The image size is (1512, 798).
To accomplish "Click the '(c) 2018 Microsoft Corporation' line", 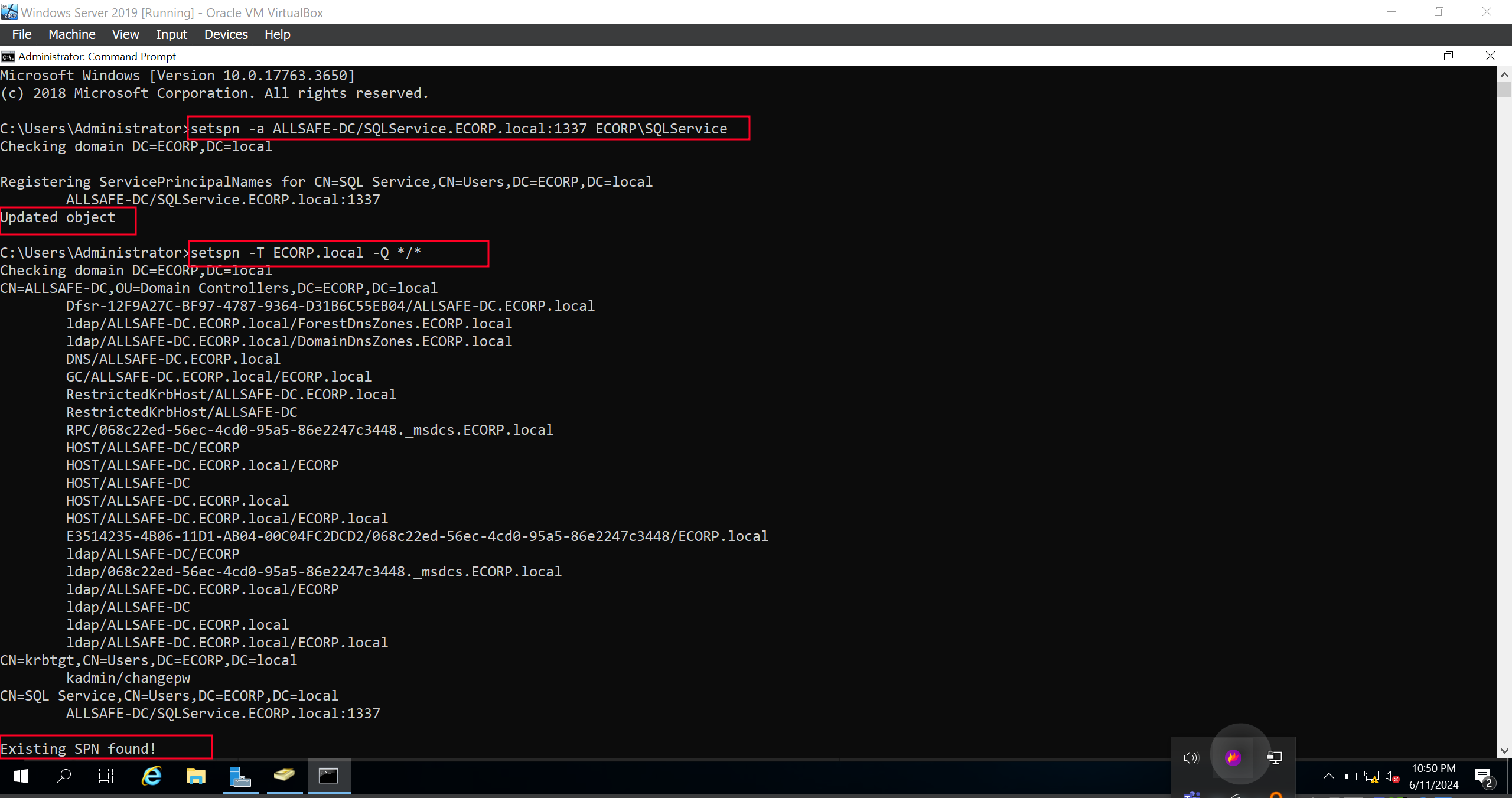I will tap(214, 93).
